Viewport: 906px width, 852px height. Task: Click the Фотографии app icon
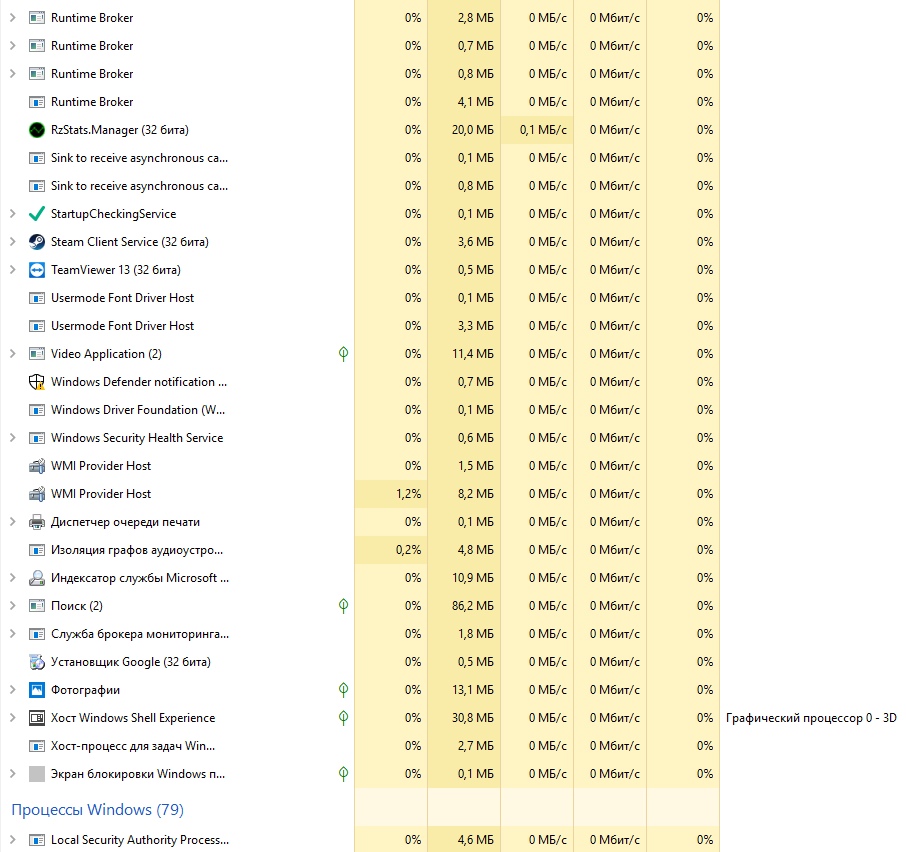tap(37, 690)
